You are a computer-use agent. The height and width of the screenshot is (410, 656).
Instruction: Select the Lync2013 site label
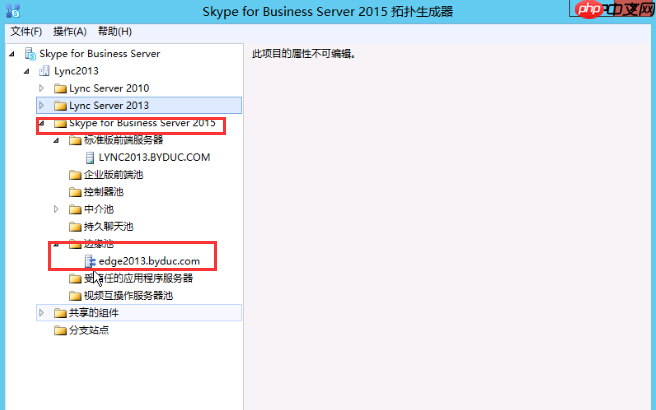pyautogui.click(x=76, y=71)
